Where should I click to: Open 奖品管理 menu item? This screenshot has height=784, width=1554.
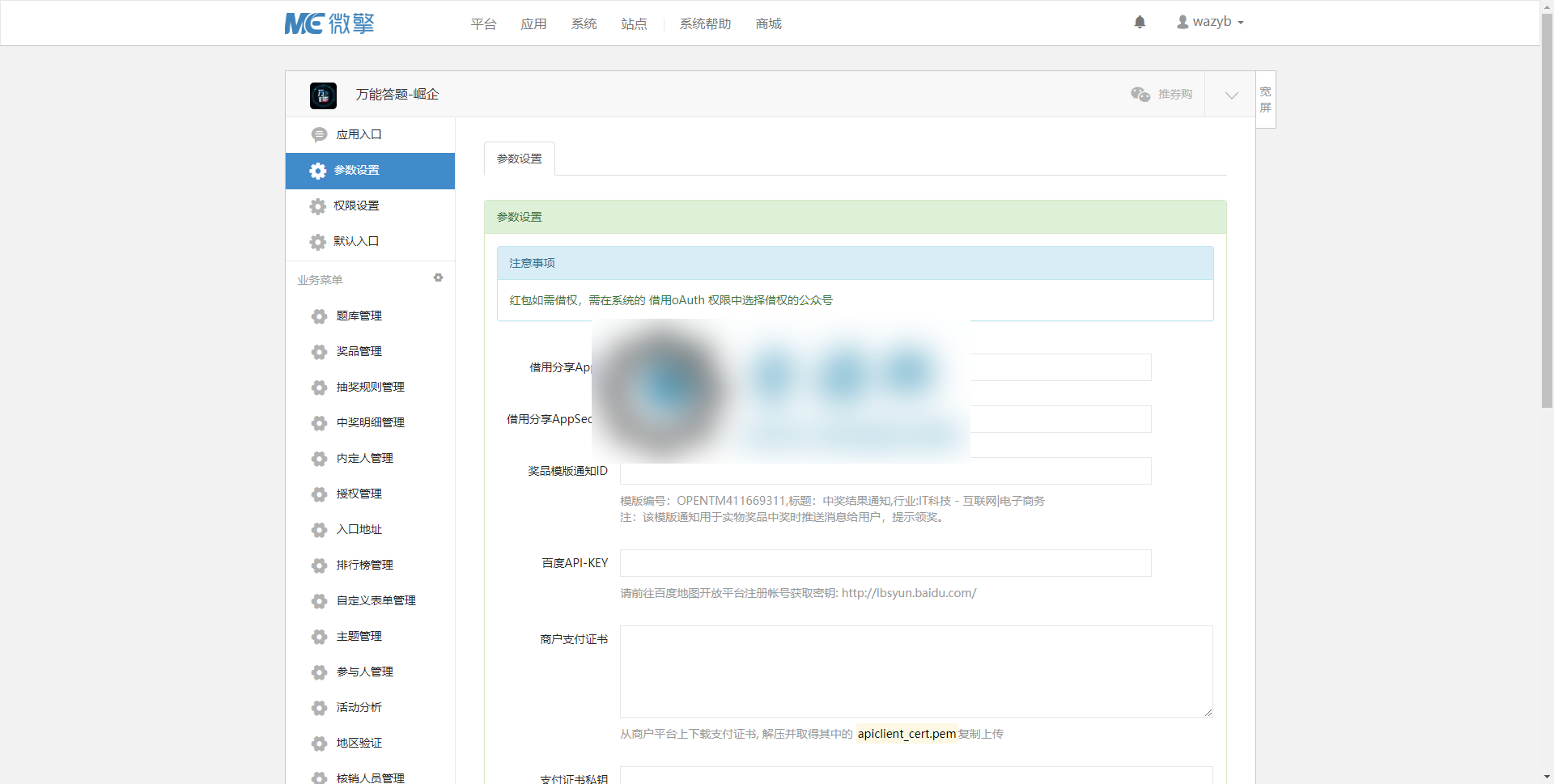point(370,352)
